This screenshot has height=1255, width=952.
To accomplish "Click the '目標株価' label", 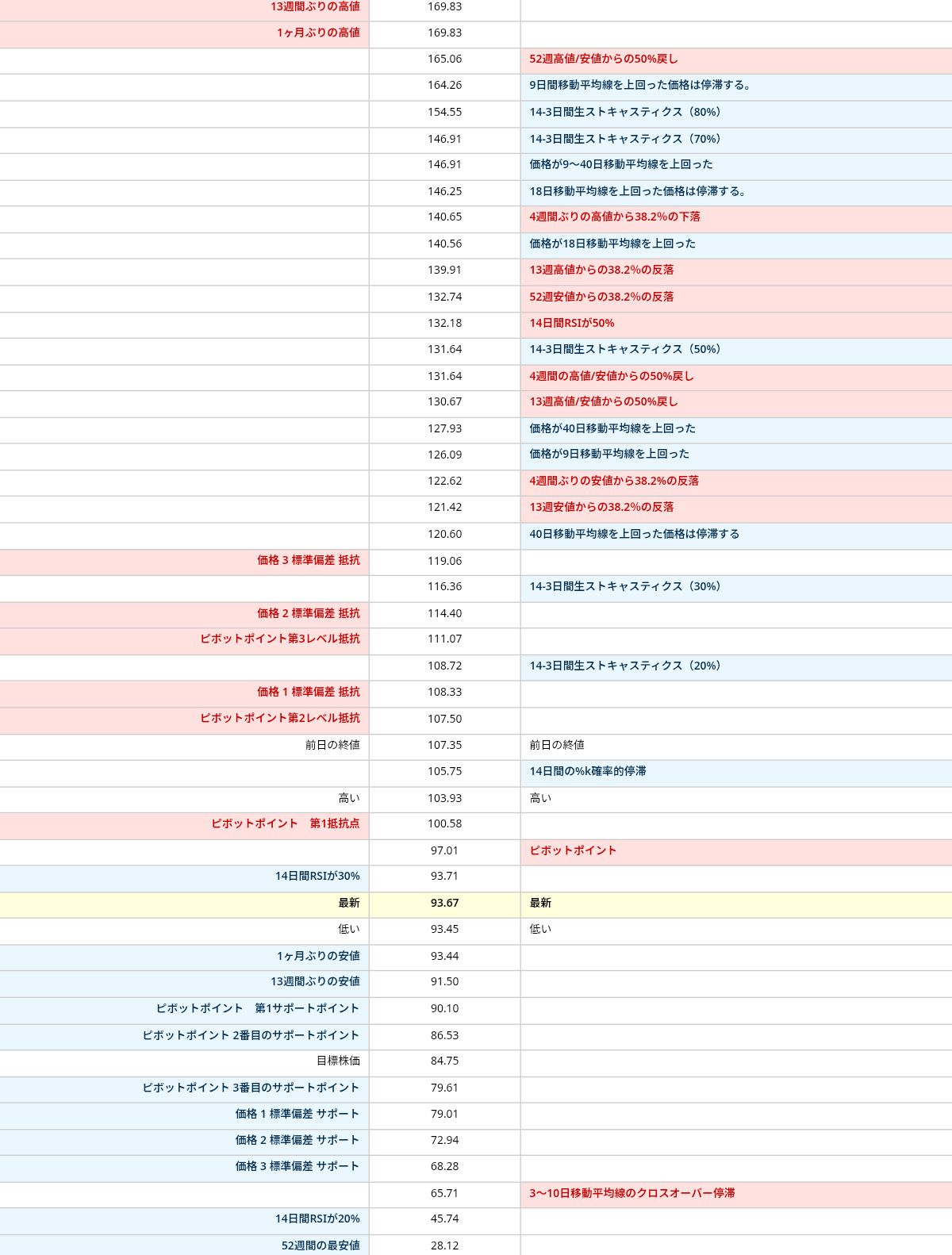I will pos(338,1061).
